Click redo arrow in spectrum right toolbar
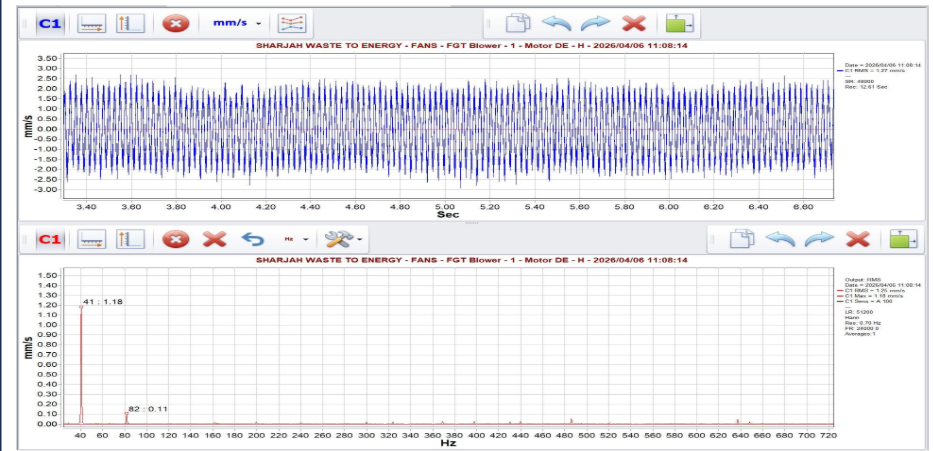 [x=819, y=239]
